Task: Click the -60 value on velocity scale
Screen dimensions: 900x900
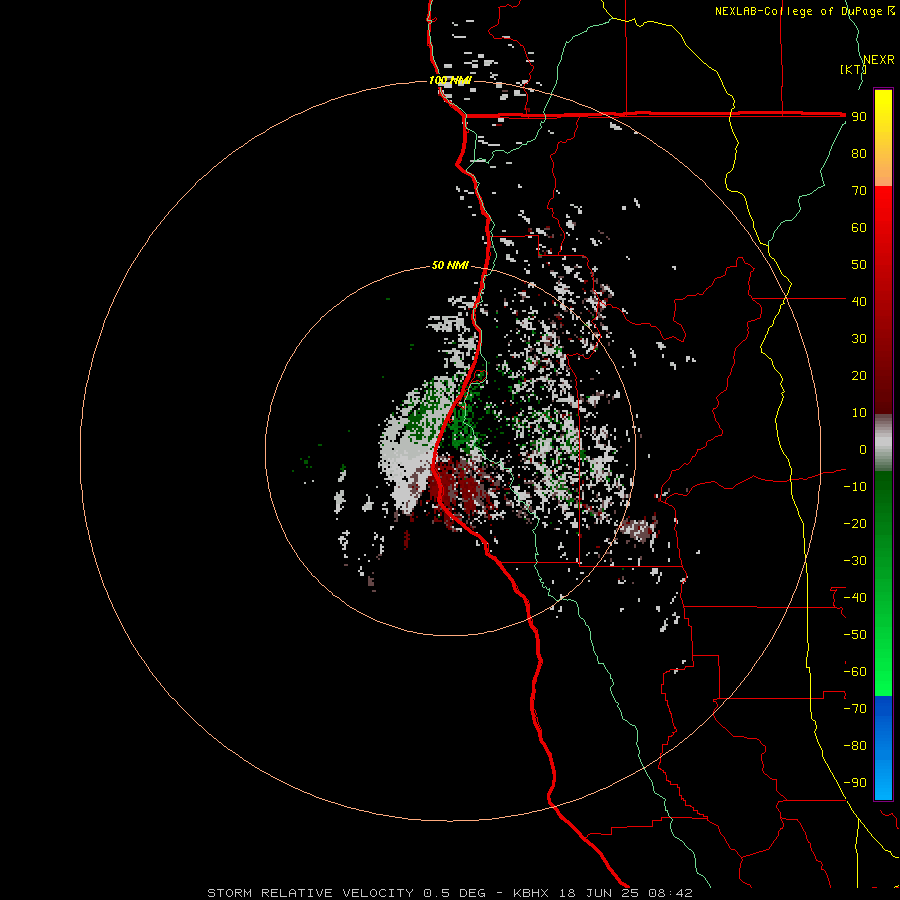Action: (x=855, y=672)
